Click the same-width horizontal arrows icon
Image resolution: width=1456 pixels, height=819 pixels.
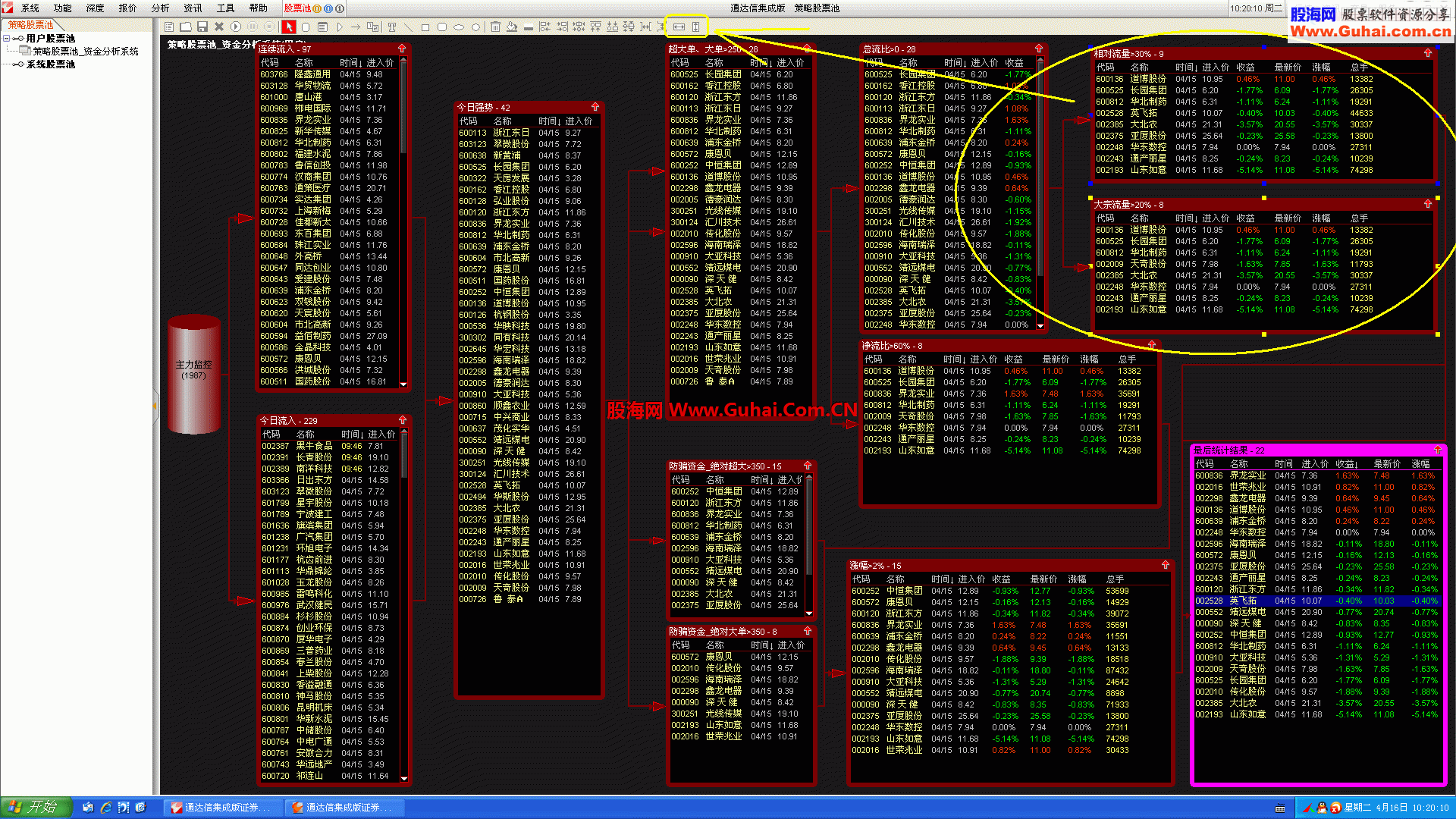click(679, 27)
